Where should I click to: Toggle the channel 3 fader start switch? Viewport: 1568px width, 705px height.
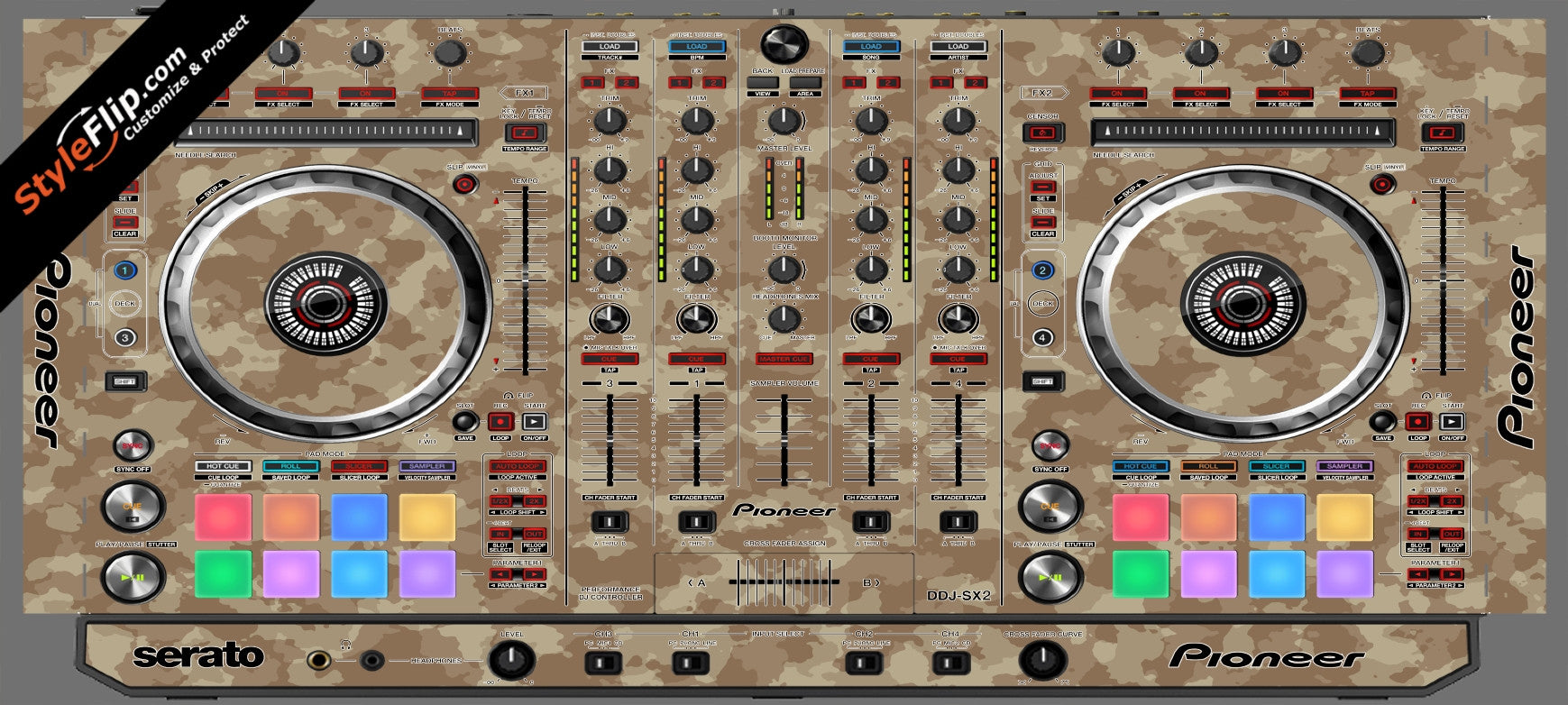[610, 522]
